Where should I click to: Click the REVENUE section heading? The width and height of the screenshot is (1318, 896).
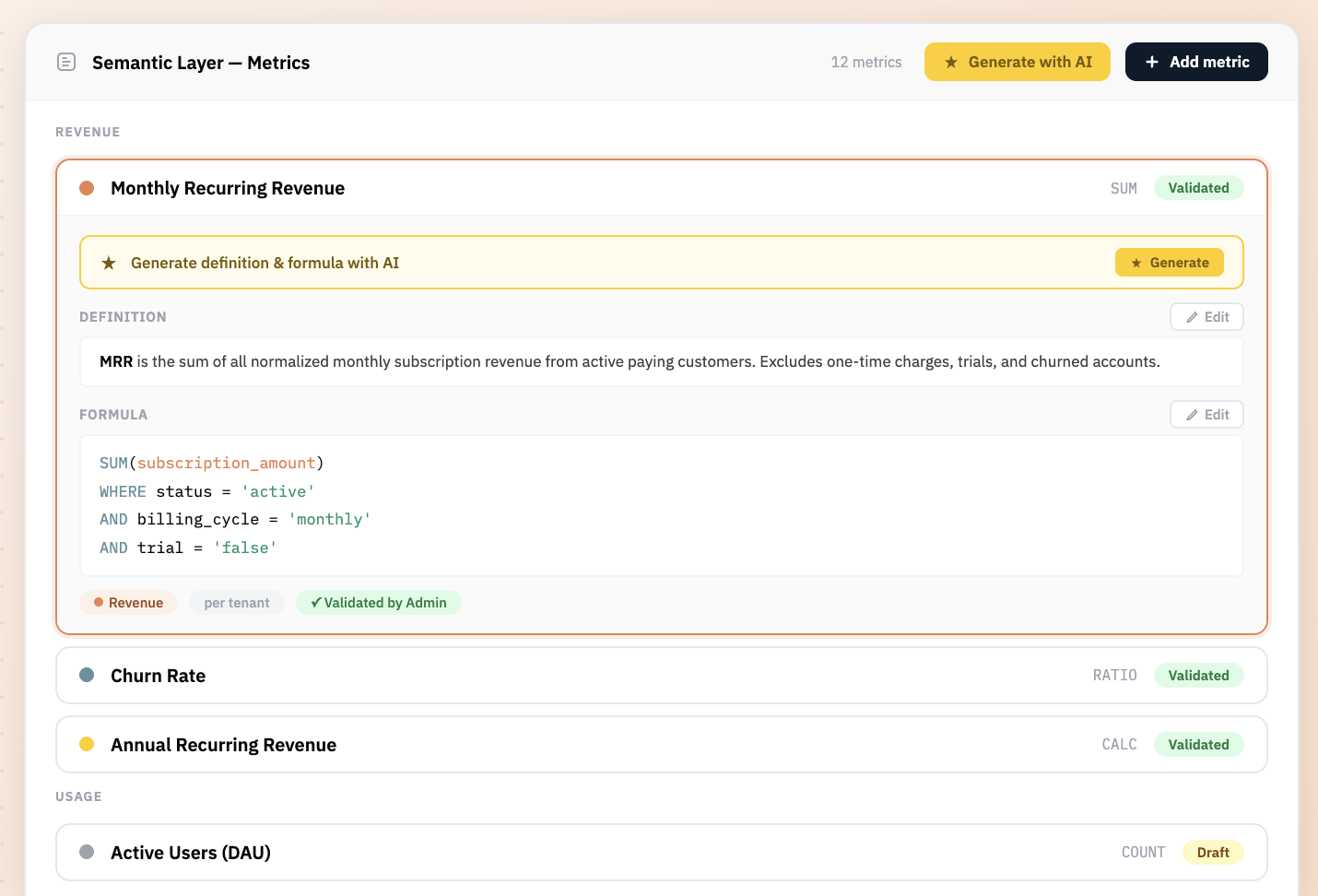coord(88,132)
